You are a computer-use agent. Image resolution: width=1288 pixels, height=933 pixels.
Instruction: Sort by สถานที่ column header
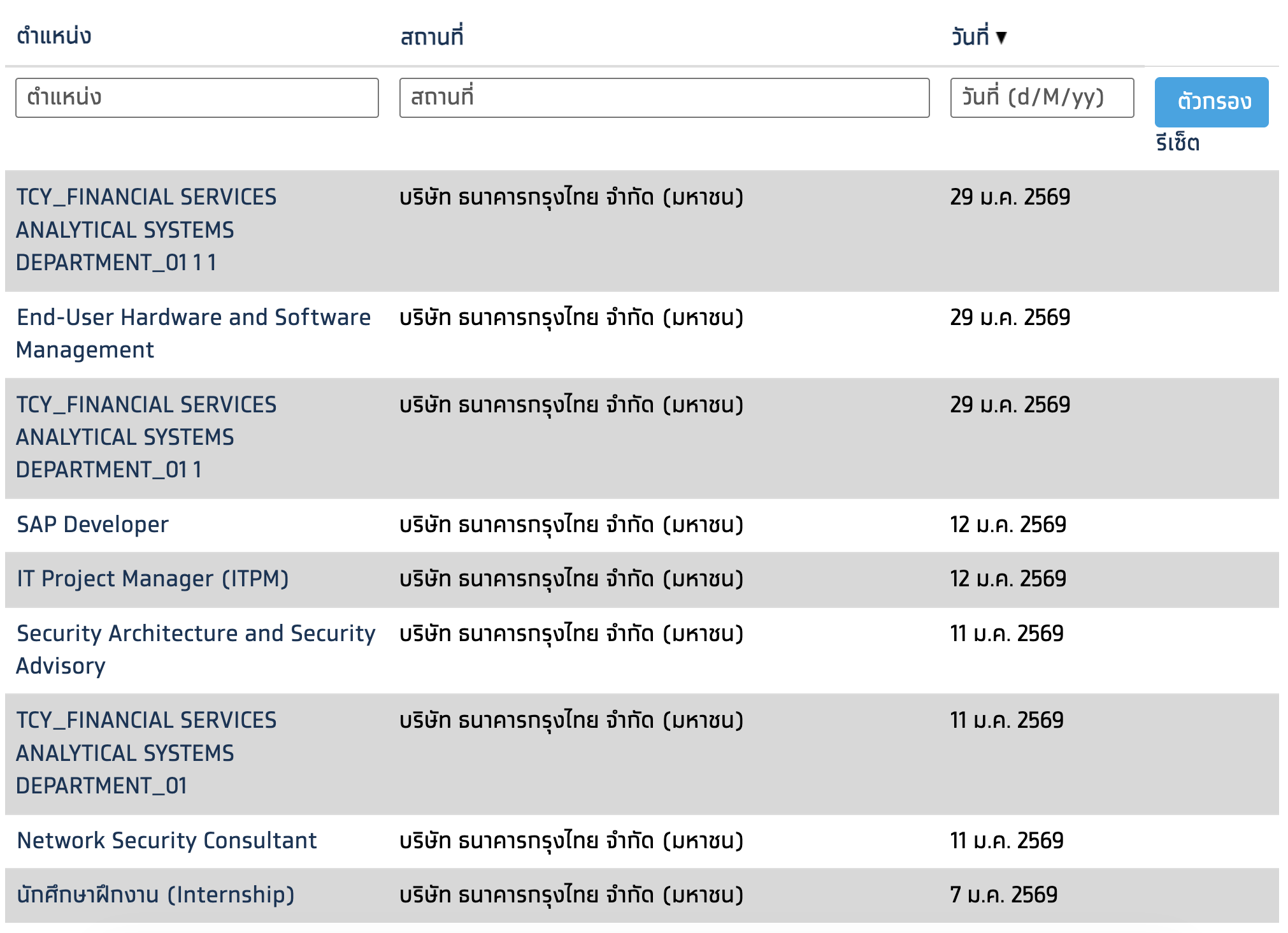point(431,37)
